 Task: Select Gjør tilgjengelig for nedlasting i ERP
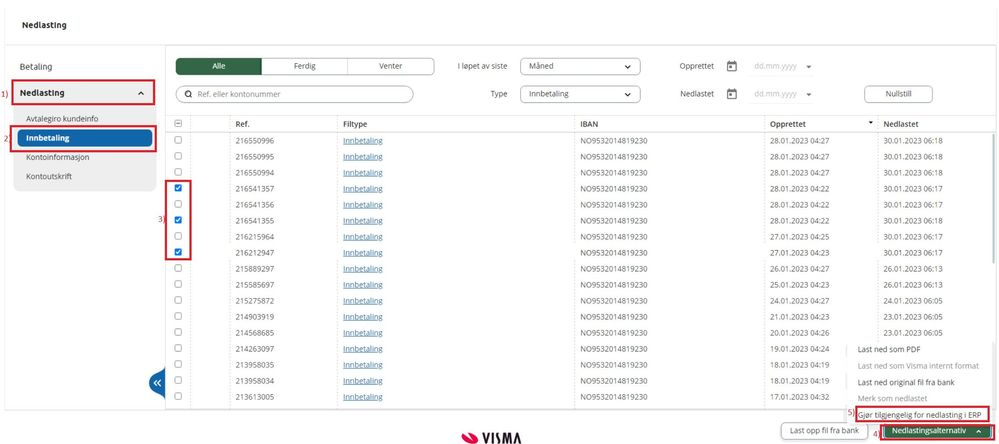click(922, 414)
